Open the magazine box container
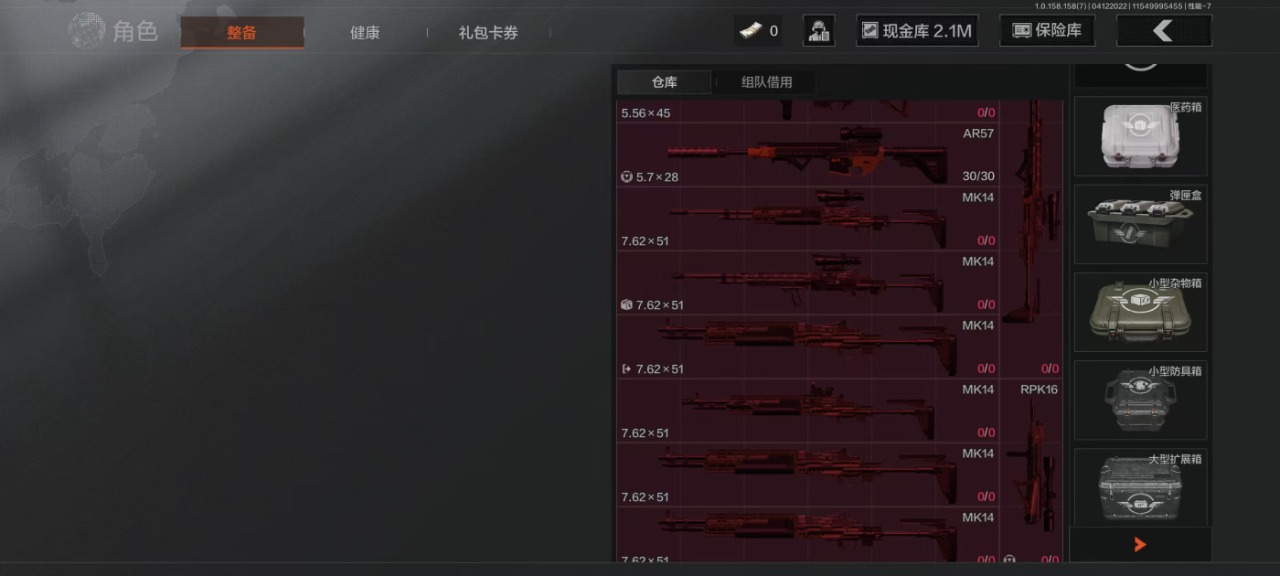Image resolution: width=1280 pixels, height=576 pixels. [x=1140, y=224]
